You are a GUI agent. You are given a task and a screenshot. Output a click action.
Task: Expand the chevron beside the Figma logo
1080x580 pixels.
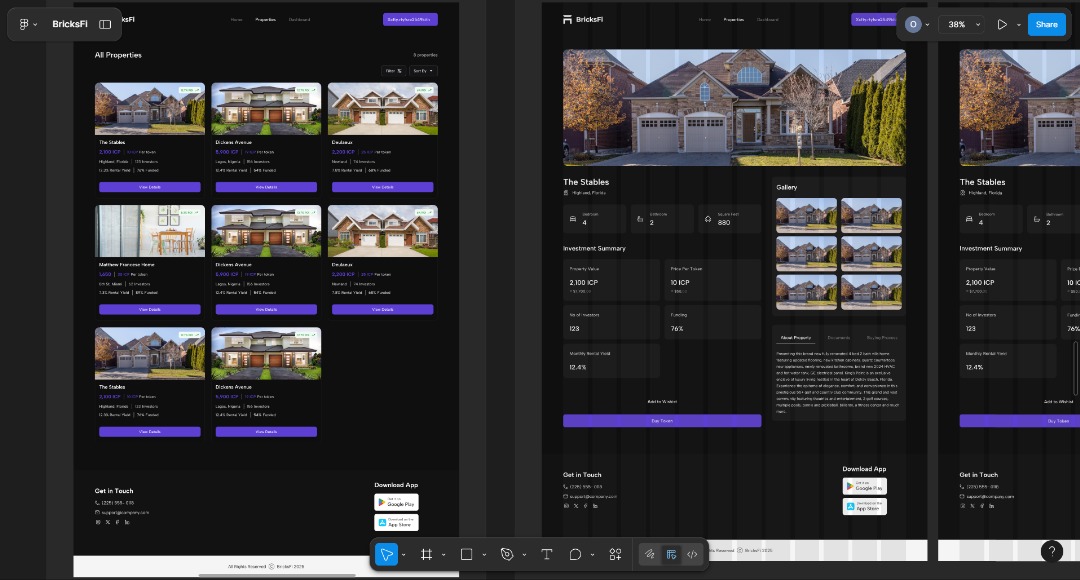[35, 25]
